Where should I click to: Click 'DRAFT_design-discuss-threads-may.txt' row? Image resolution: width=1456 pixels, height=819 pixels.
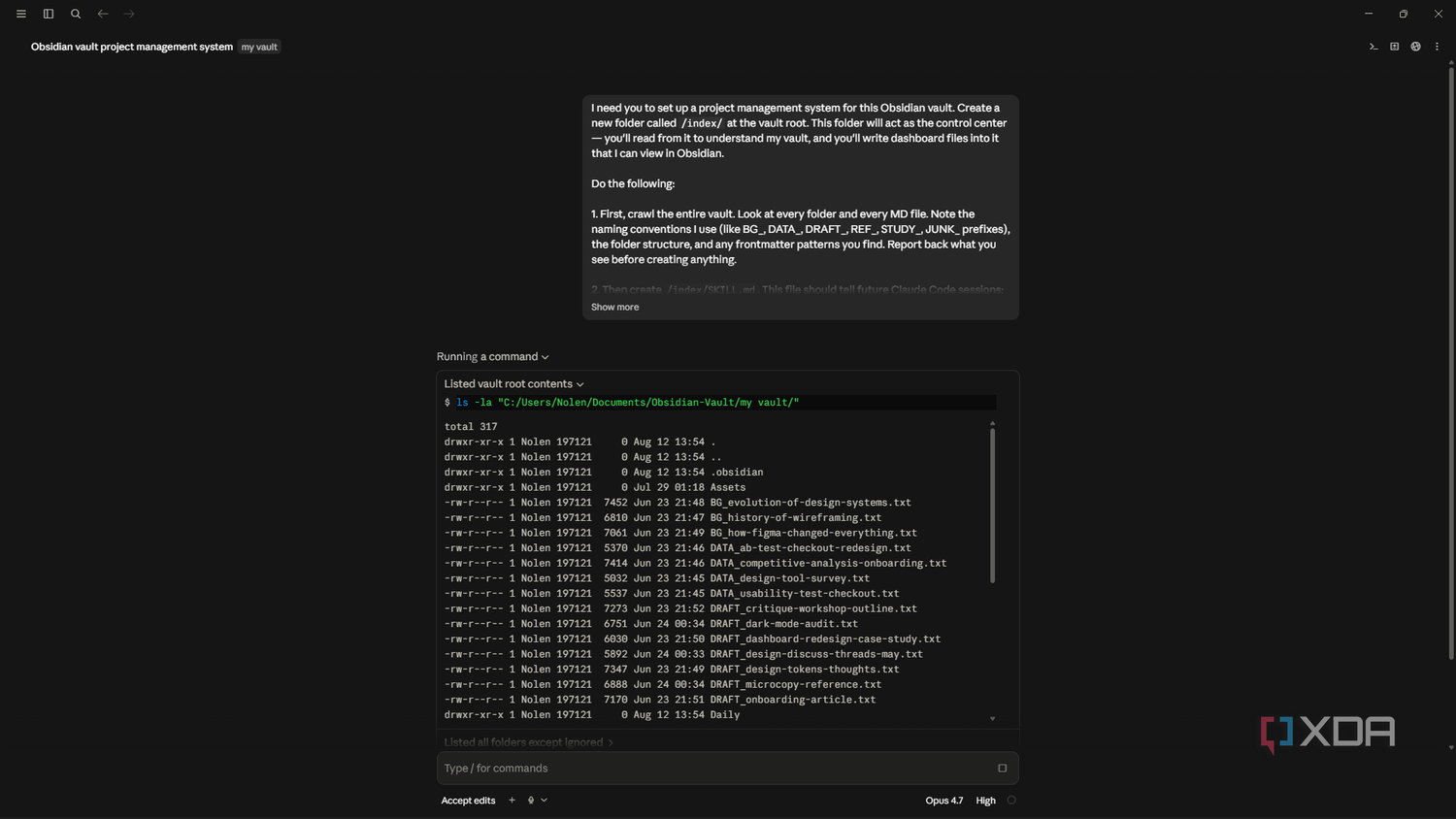click(683, 655)
